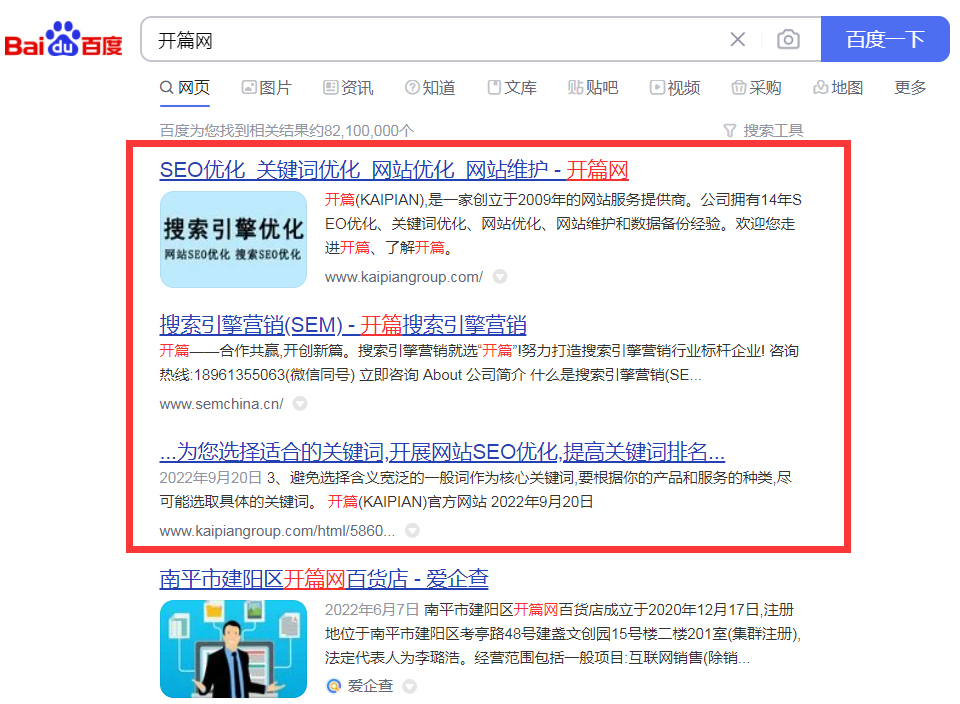Screen dimensions: 960x704
Task: Click the result count text 约82,100,000个
Action: point(287,130)
